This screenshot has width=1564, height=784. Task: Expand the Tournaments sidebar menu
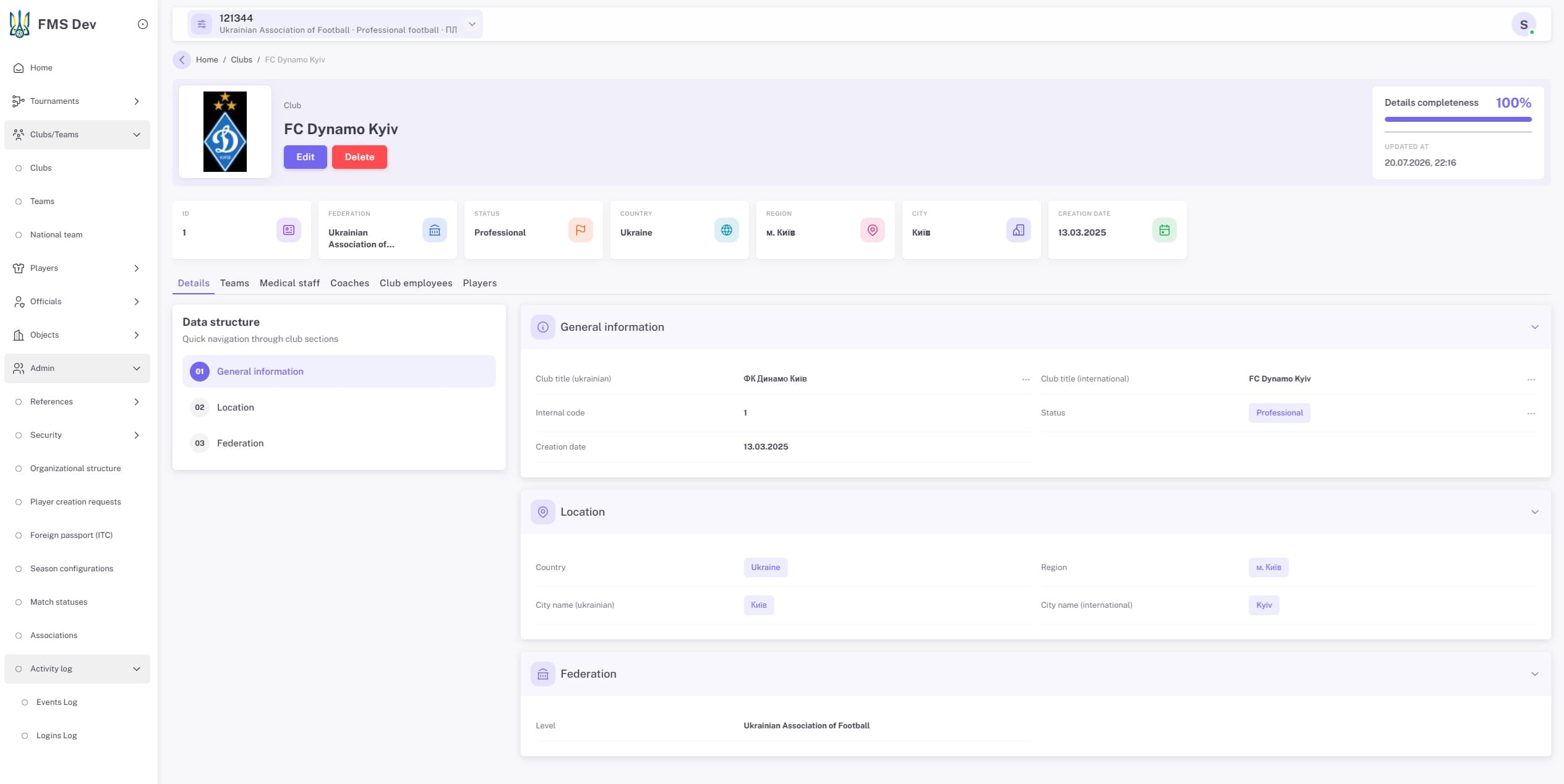click(77, 101)
